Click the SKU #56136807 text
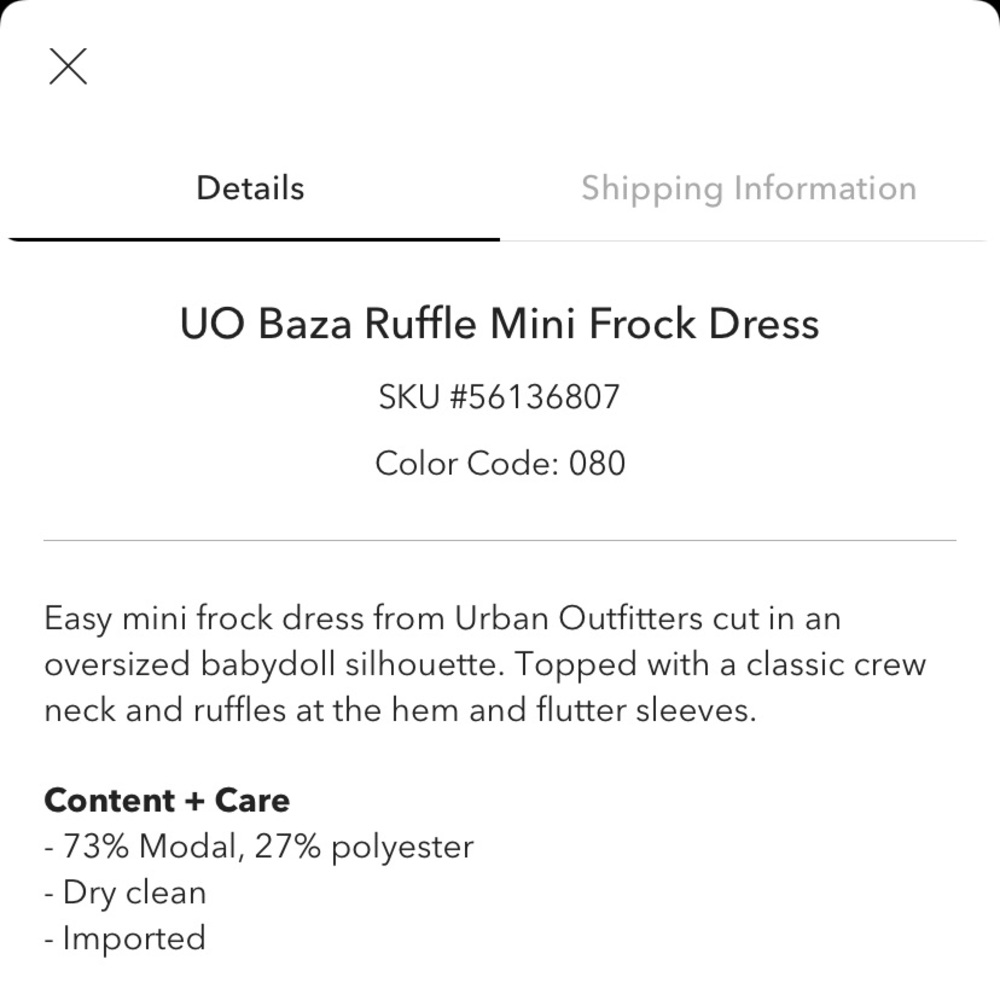This screenshot has height=1000, width=1000. tap(500, 396)
